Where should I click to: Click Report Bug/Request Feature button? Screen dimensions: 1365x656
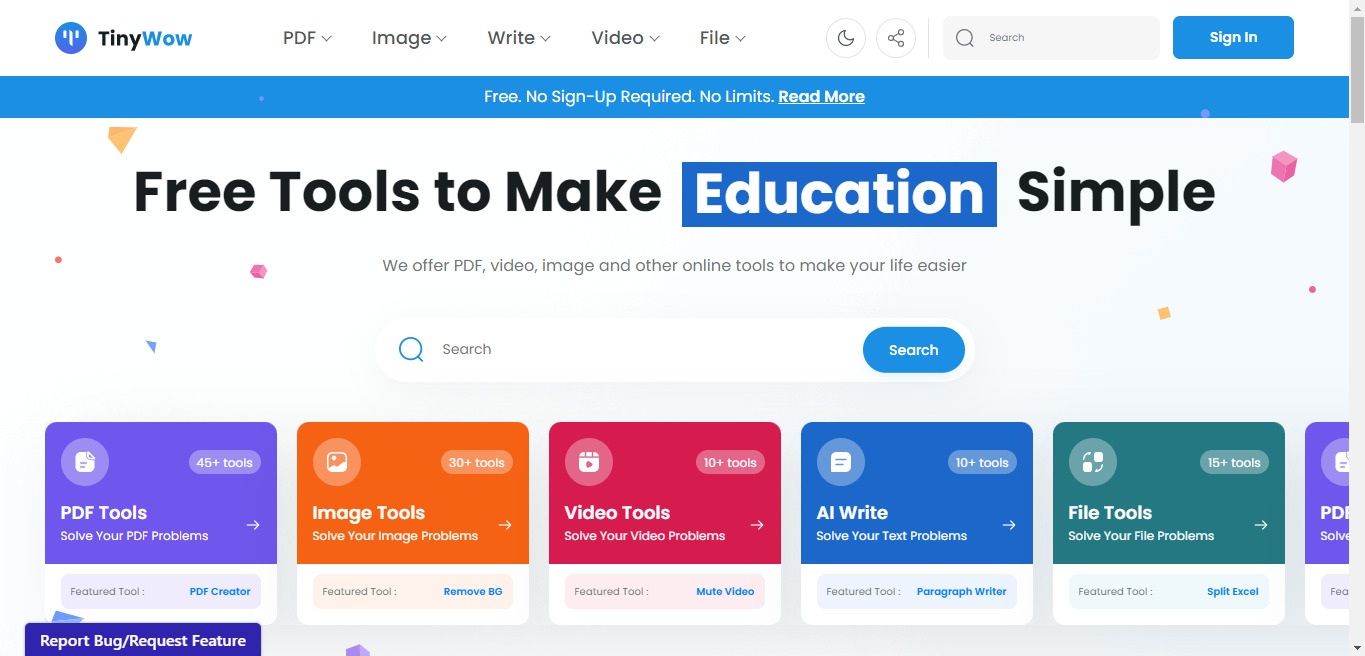[x=143, y=640]
